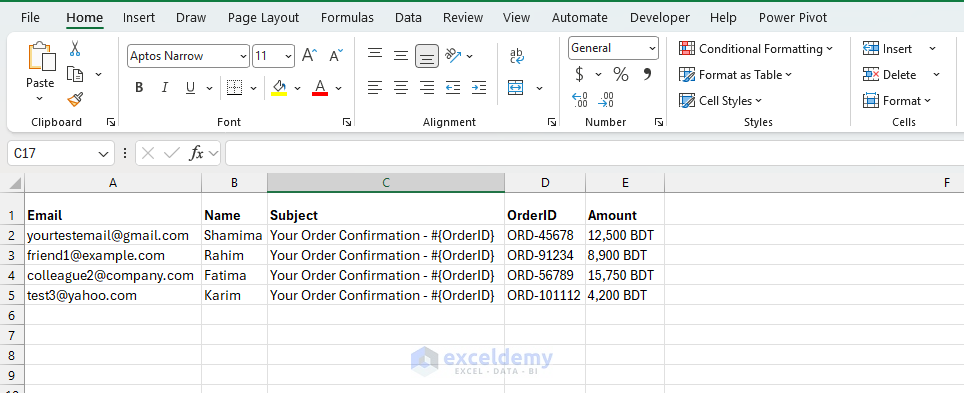Activate the Format Painter brush
Image resolution: width=964 pixels, height=393 pixels.
[x=75, y=99]
